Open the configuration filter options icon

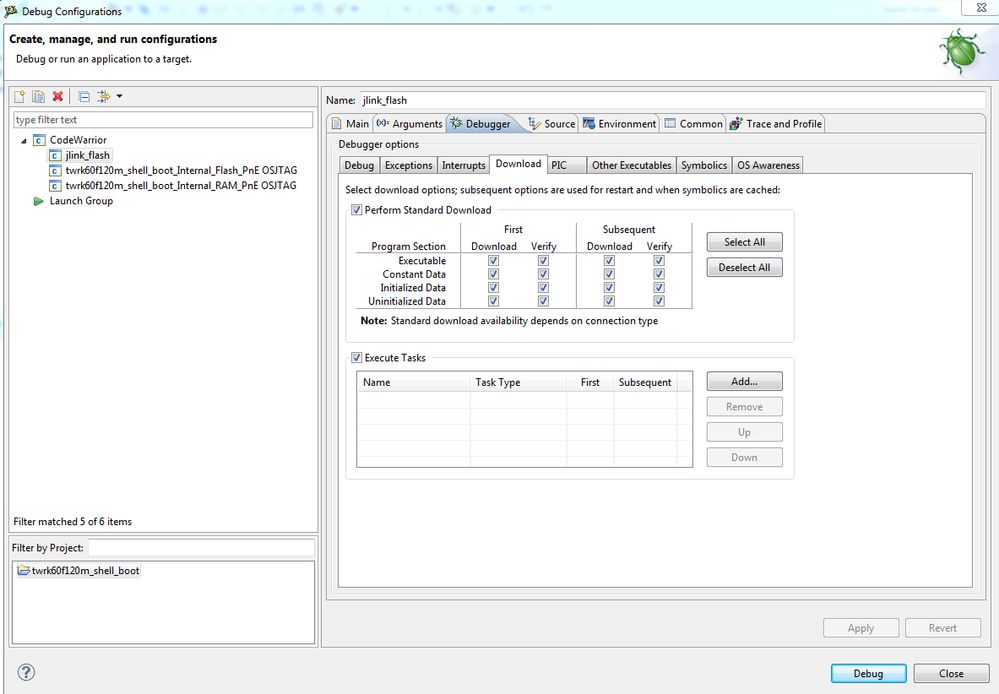103,96
